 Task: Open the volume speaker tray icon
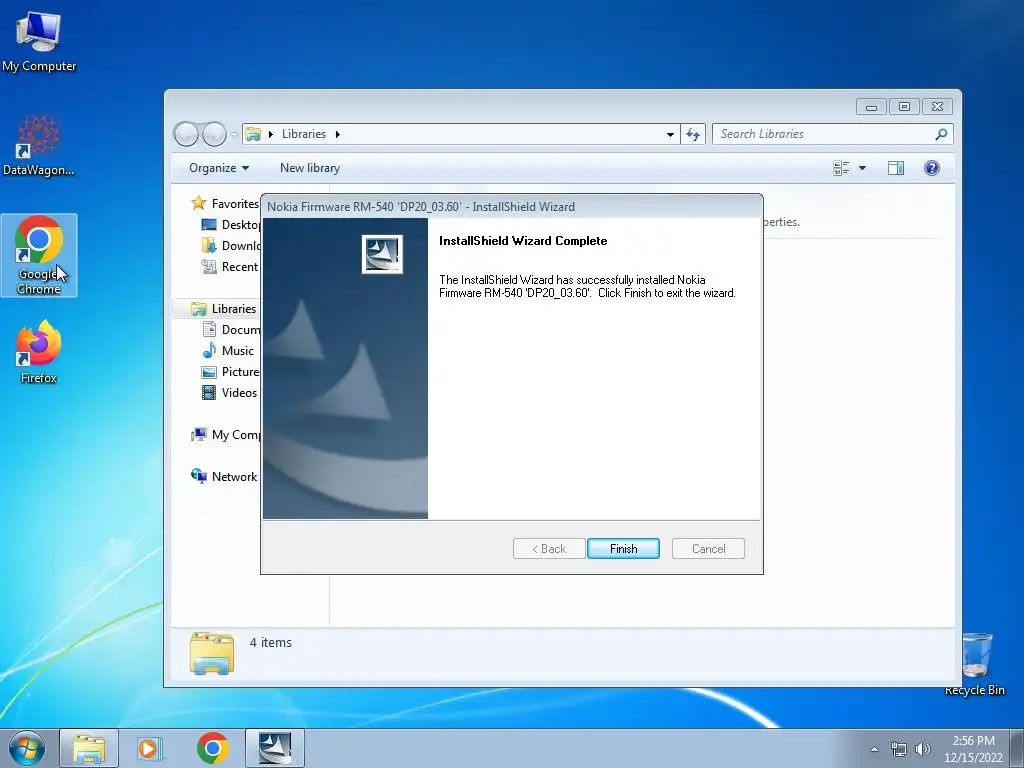coord(923,749)
